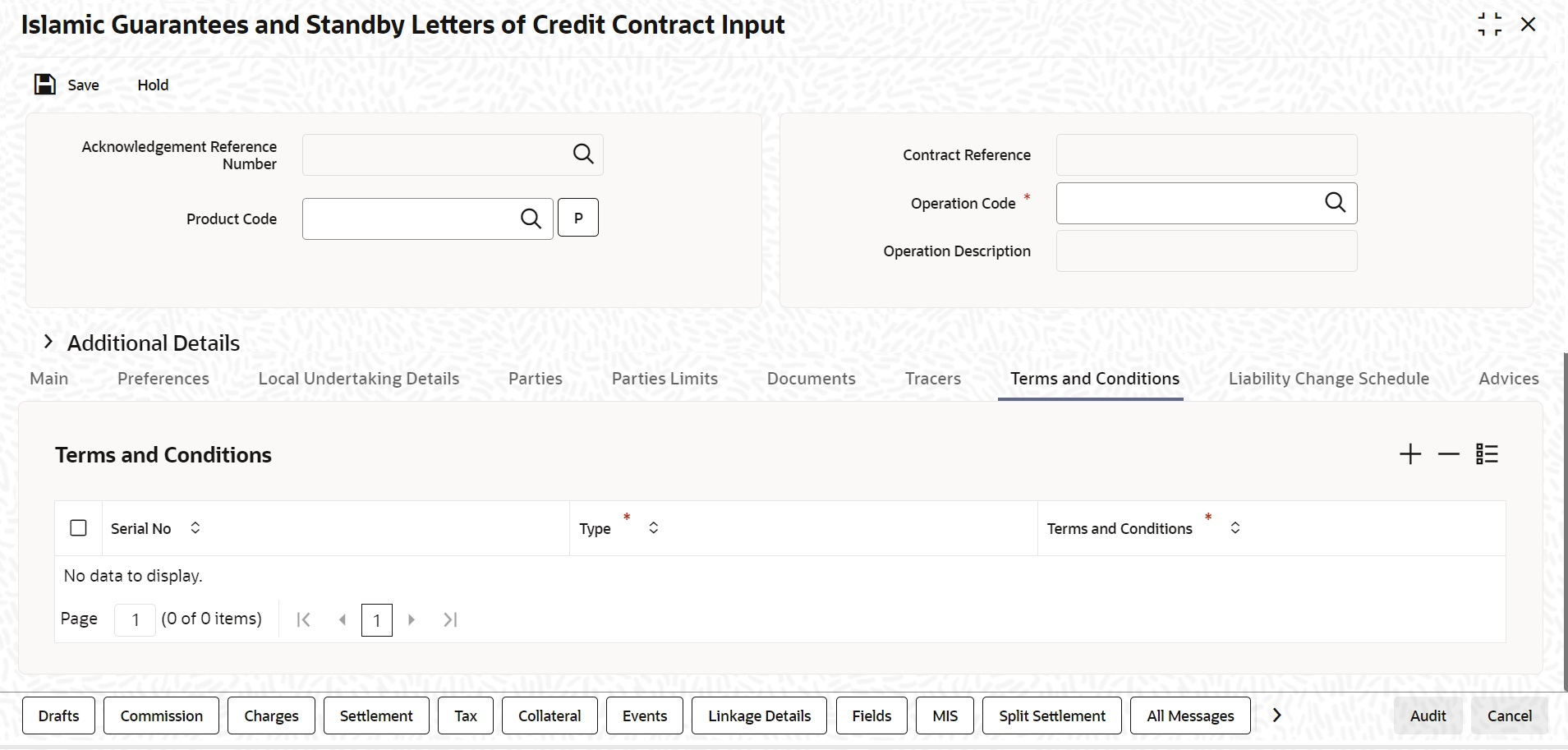Click the P button beside Product Code

[578, 218]
